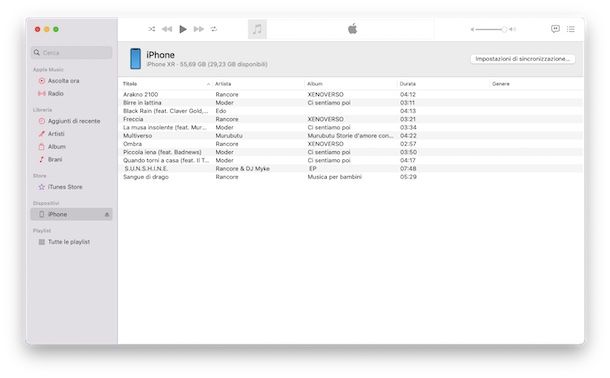
Task: Select iPhone device in the sidebar
Action: (72, 214)
